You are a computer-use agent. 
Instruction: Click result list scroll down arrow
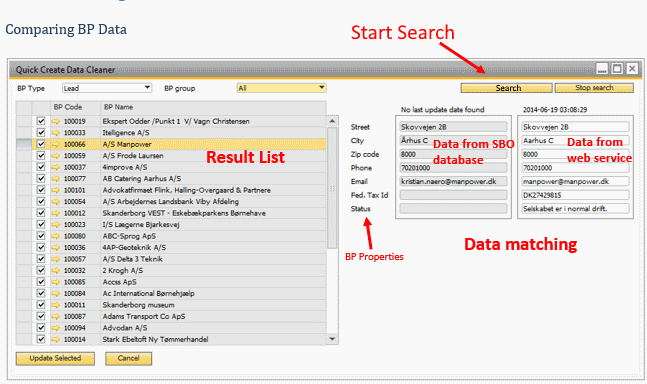click(x=332, y=339)
